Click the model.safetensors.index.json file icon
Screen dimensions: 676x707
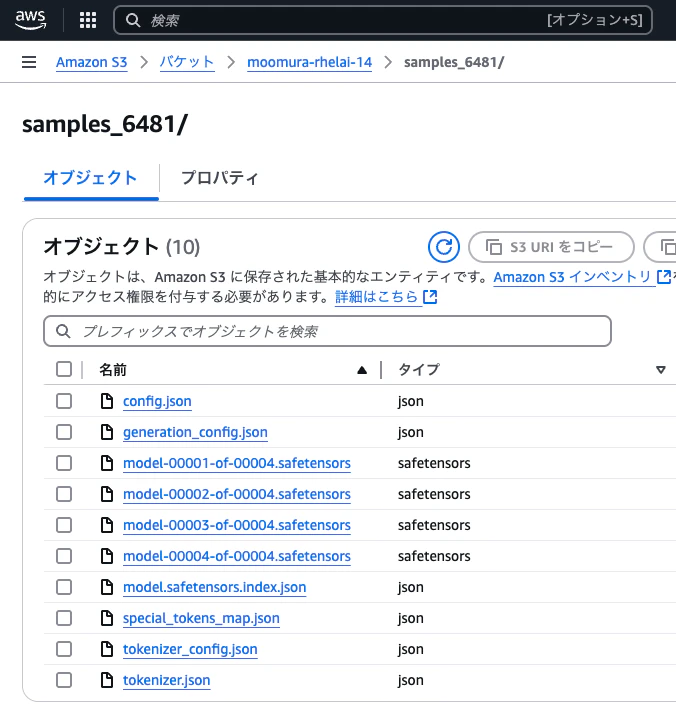tap(107, 587)
